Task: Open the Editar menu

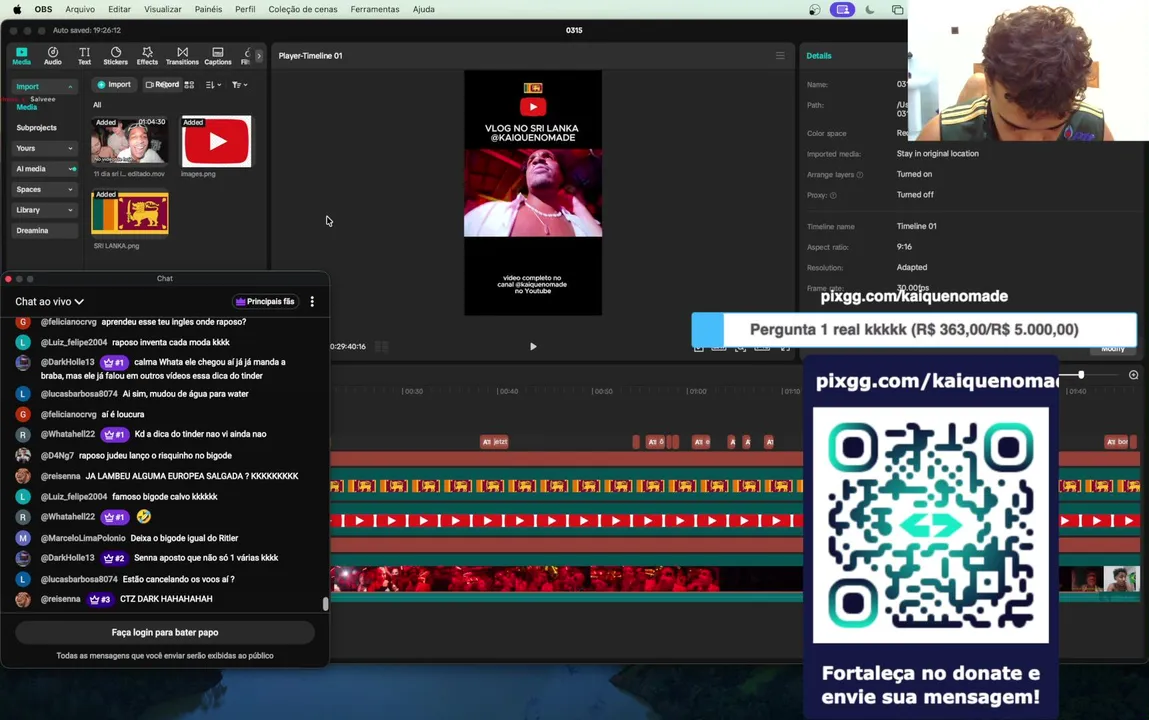Action: pyautogui.click(x=119, y=10)
